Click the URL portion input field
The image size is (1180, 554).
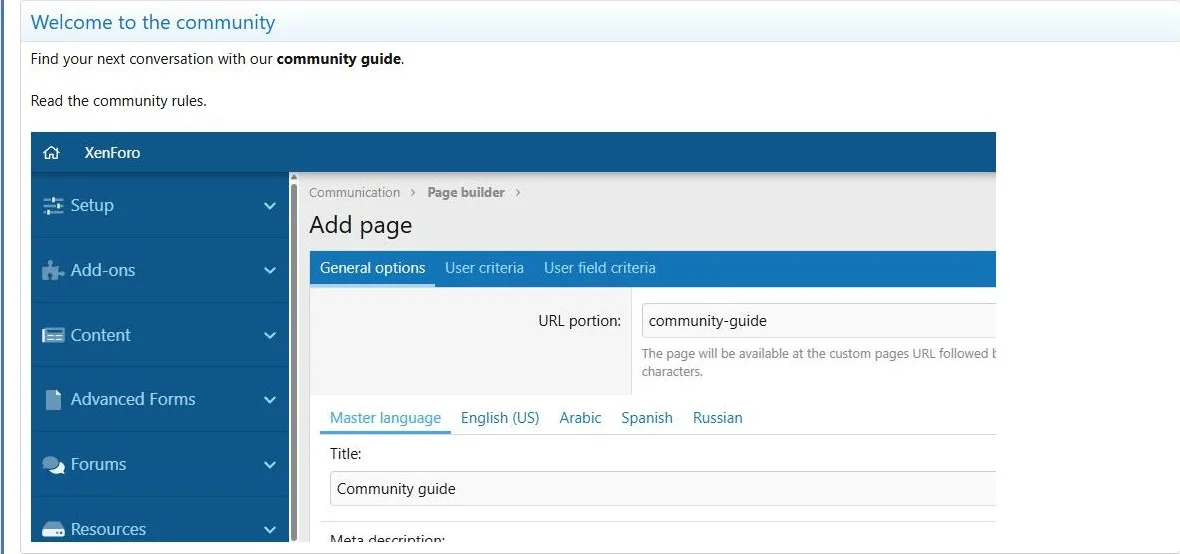(x=819, y=321)
